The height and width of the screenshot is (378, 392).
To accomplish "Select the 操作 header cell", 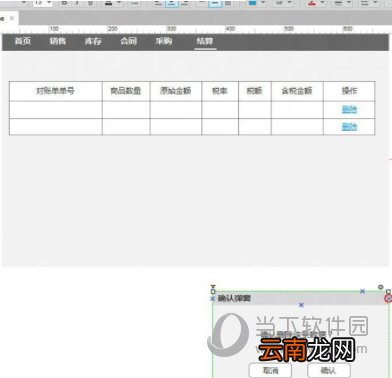I will (x=349, y=91).
